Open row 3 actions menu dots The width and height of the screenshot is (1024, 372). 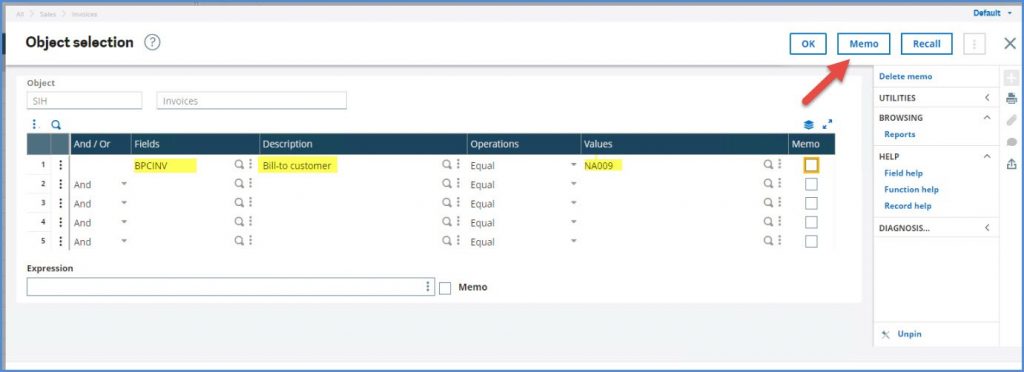coord(61,204)
